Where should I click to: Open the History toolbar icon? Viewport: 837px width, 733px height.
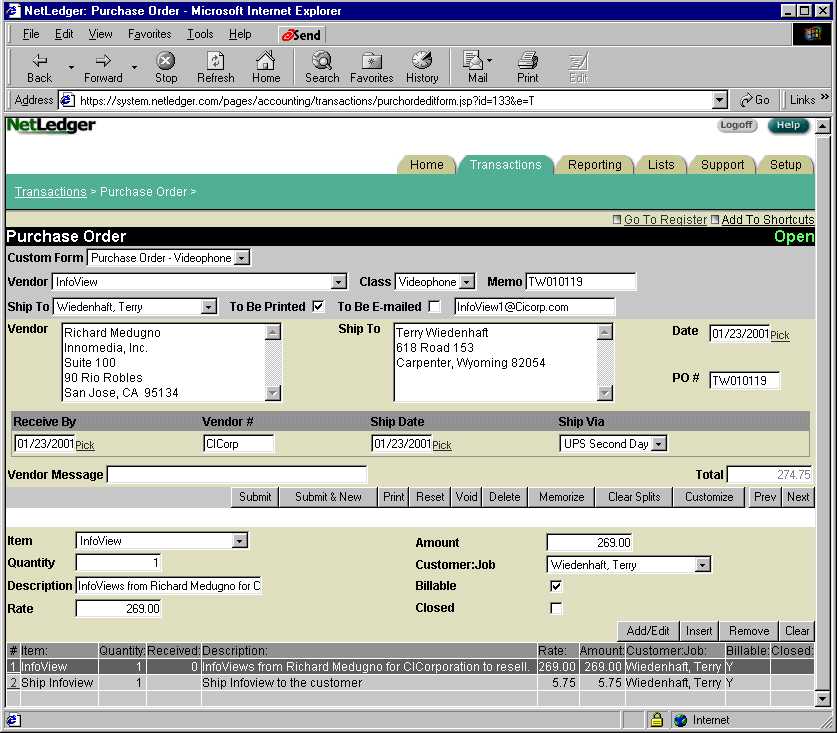tap(422, 60)
